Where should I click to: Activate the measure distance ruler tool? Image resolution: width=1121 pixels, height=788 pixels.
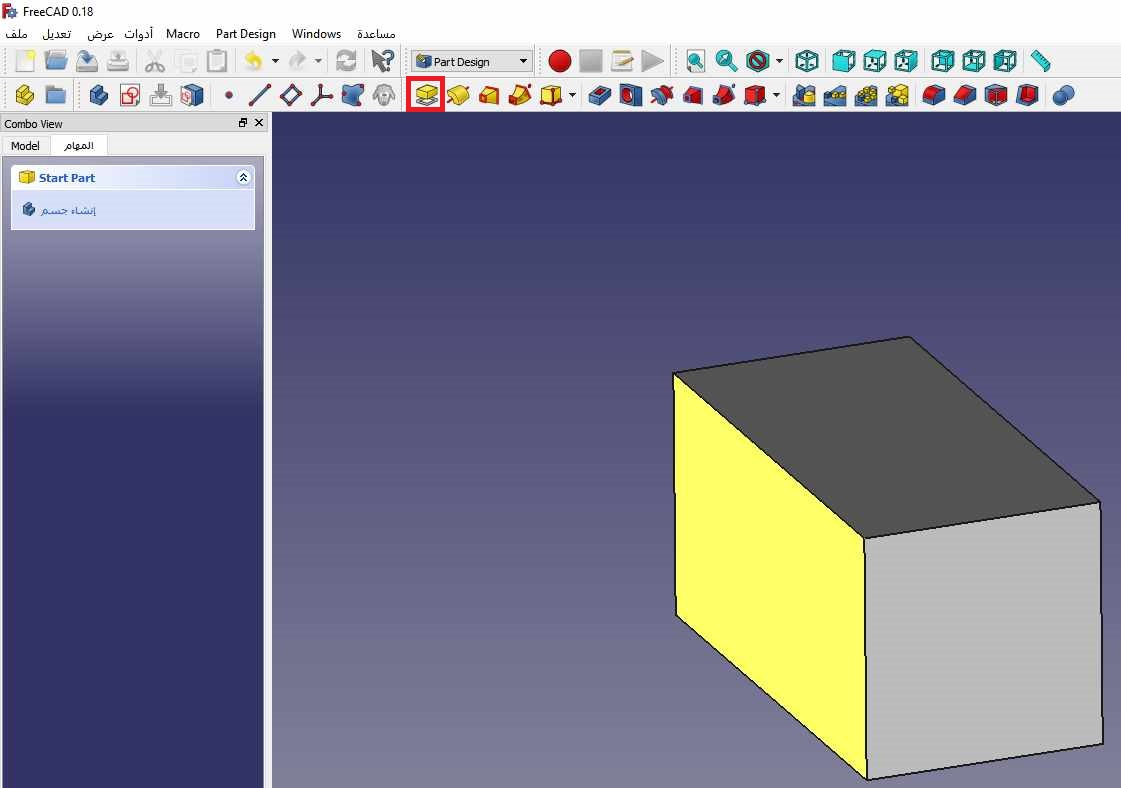pyautogui.click(x=1041, y=61)
